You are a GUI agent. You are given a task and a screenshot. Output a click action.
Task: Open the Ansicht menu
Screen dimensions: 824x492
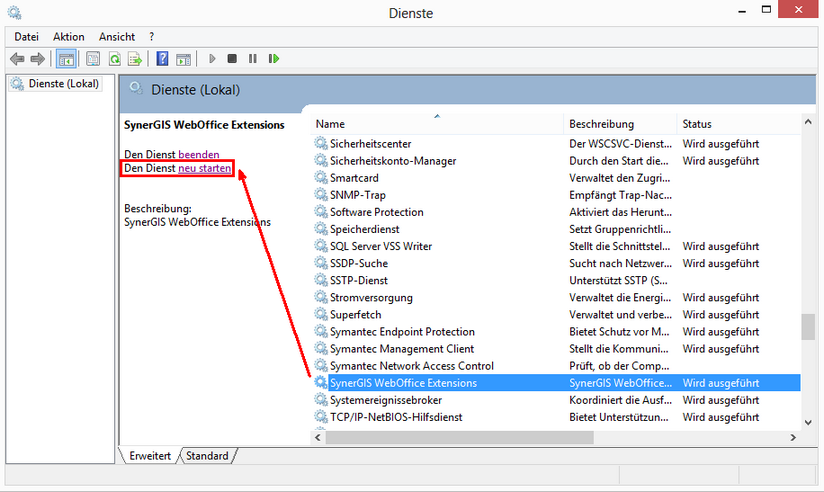117,37
